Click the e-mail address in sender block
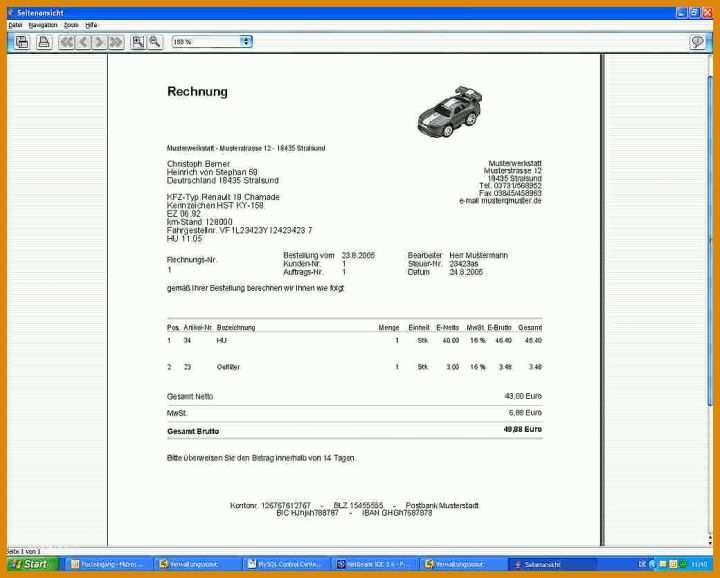 click(501, 201)
